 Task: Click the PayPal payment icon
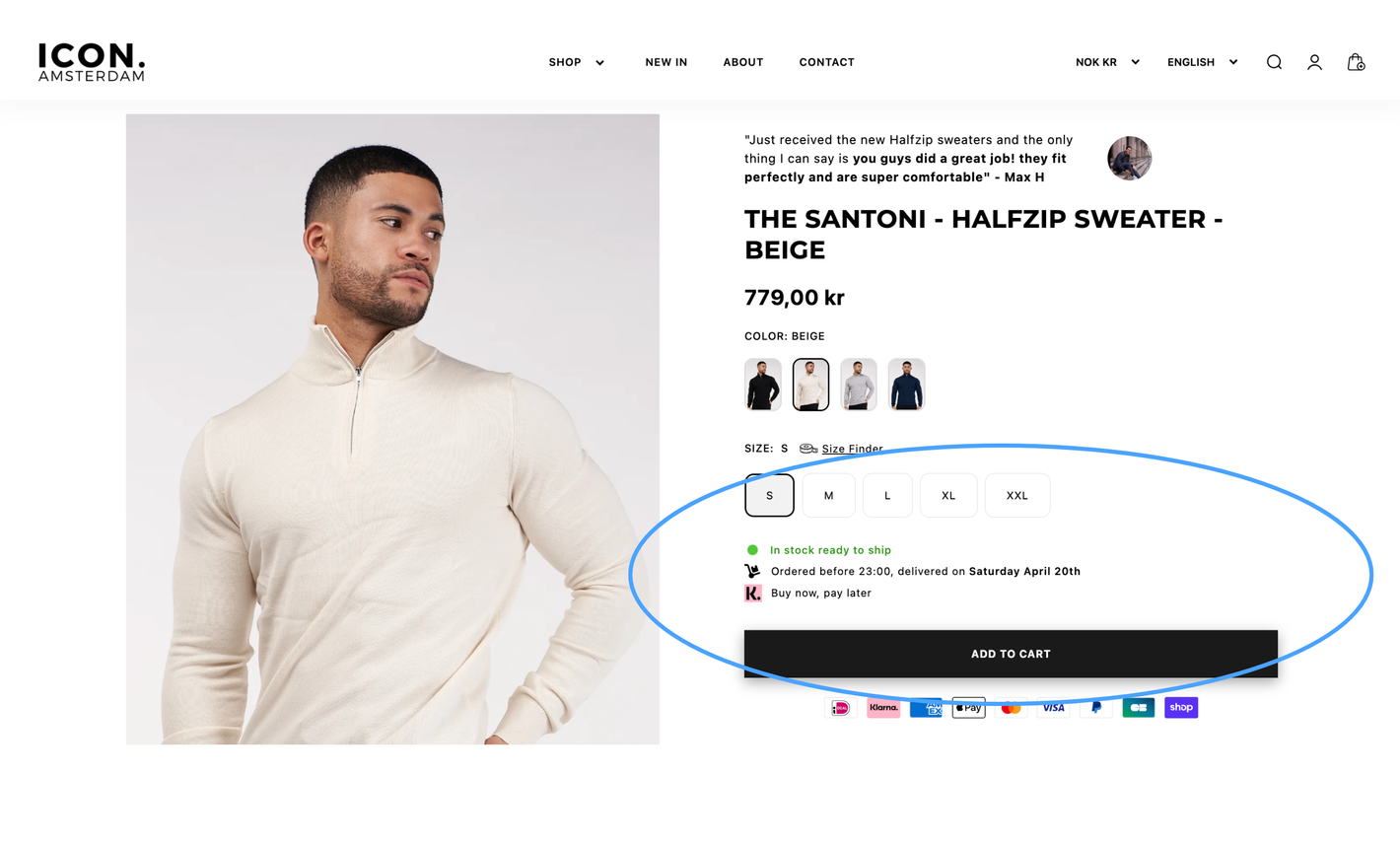[x=1095, y=708]
